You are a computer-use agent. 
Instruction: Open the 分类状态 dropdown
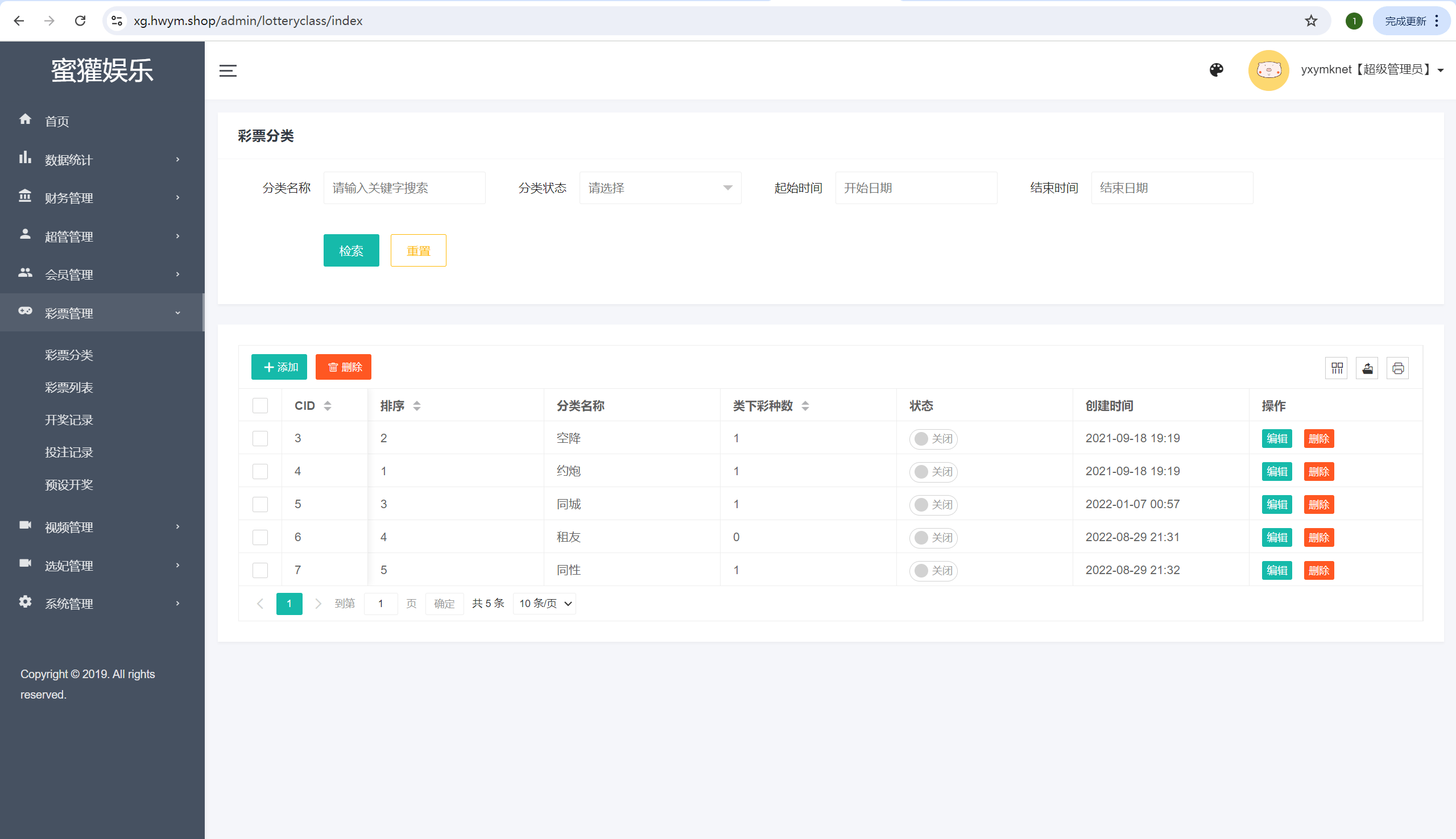(x=660, y=188)
